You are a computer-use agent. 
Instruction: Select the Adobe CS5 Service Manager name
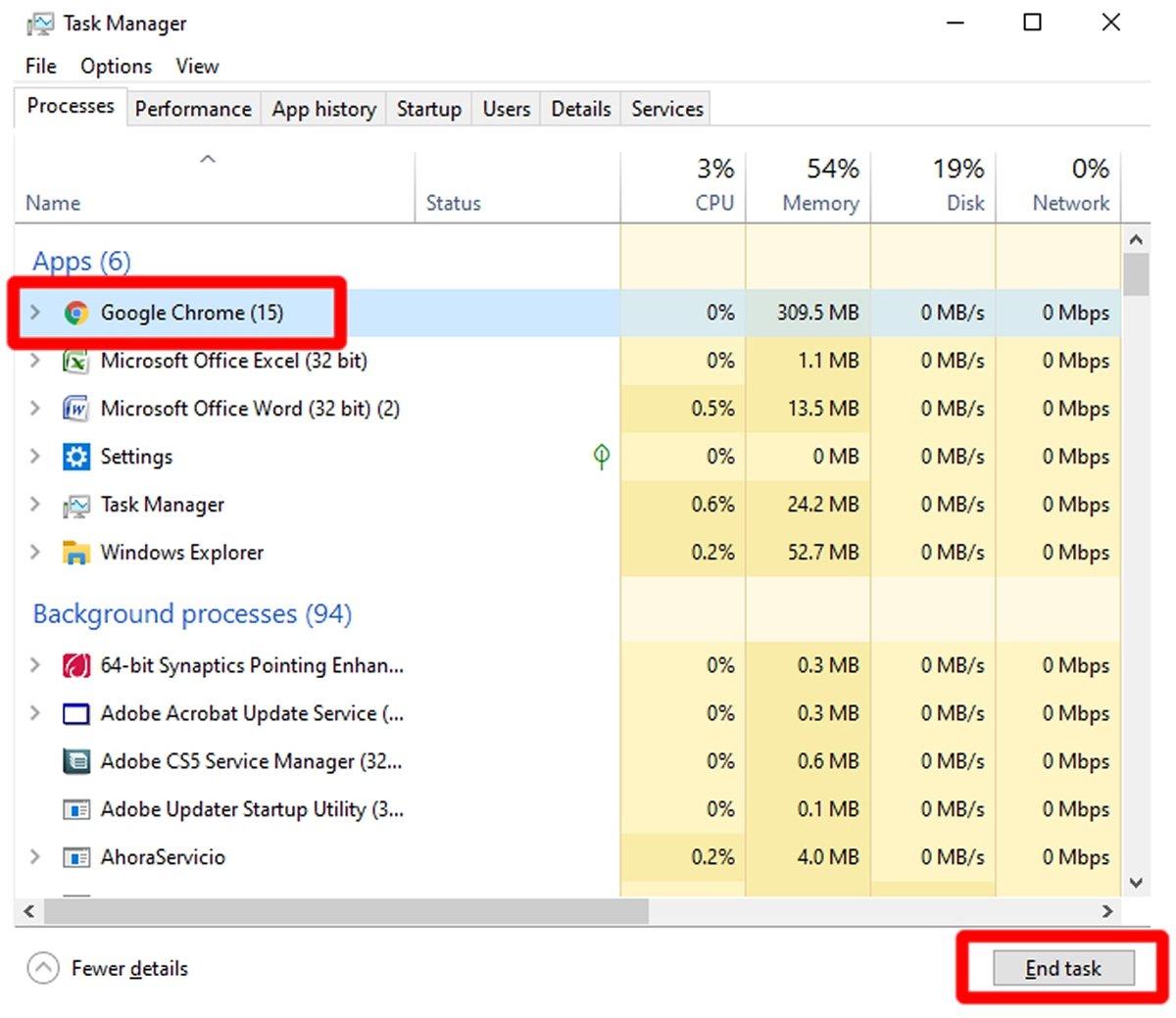click(x=252, y=761)
